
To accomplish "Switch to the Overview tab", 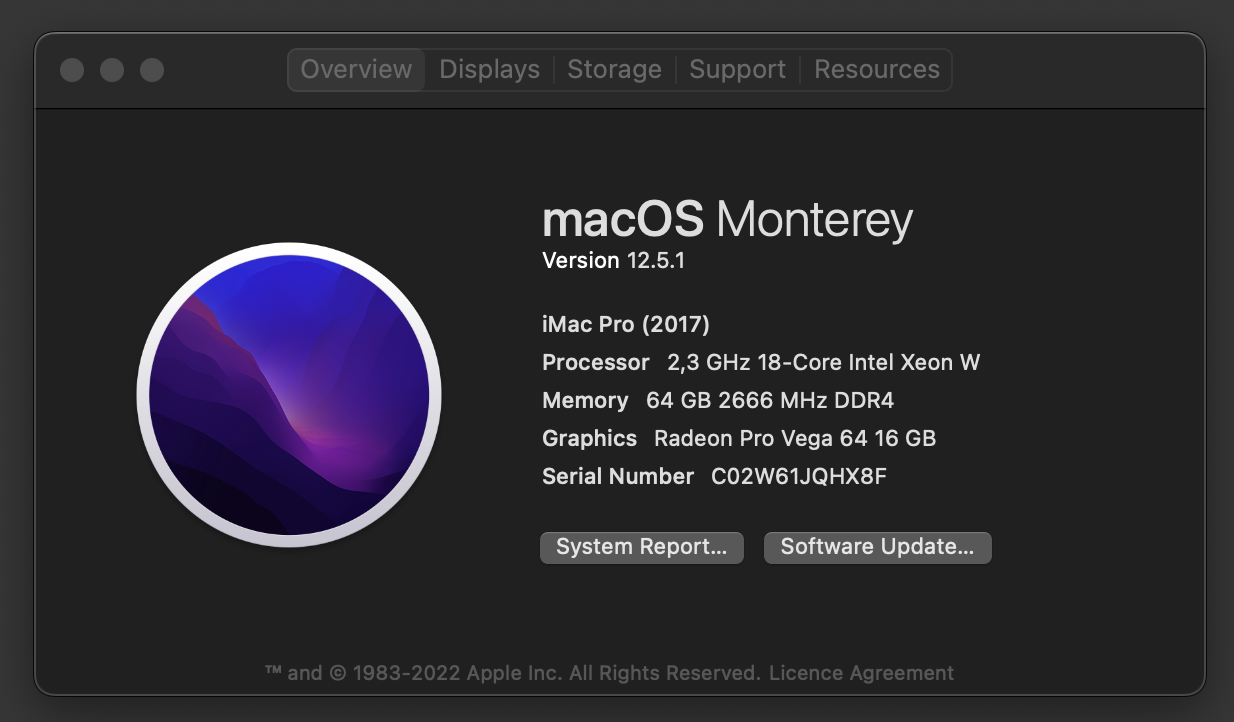I will pos(356,70).
